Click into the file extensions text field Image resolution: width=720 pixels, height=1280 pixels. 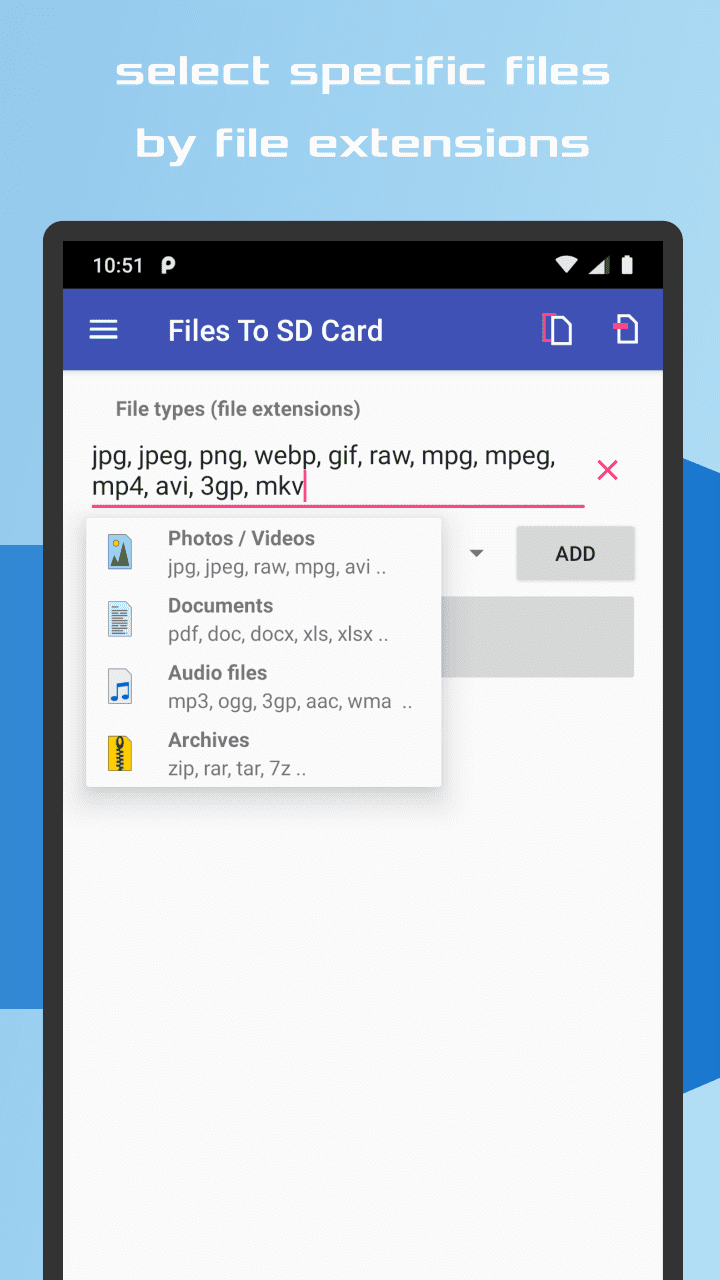click(x=338, y=472)
